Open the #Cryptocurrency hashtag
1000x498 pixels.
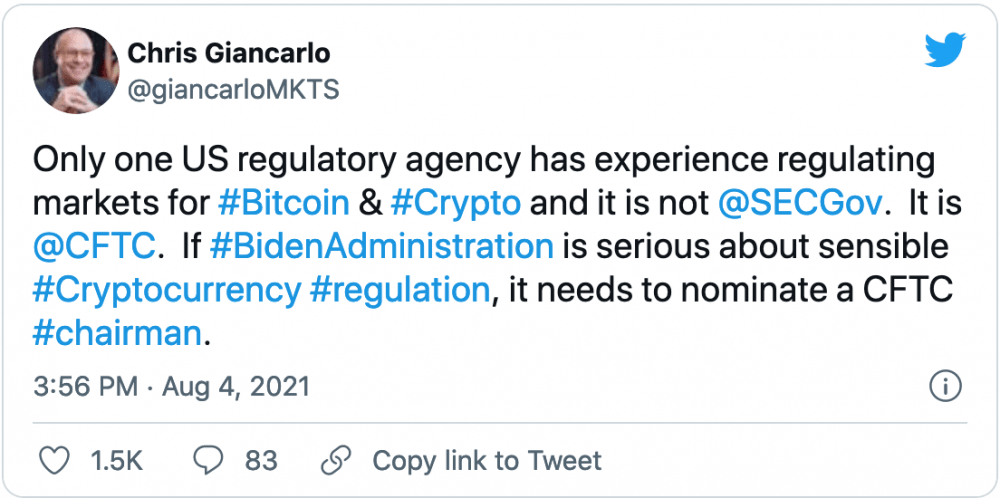coord(167,290)
